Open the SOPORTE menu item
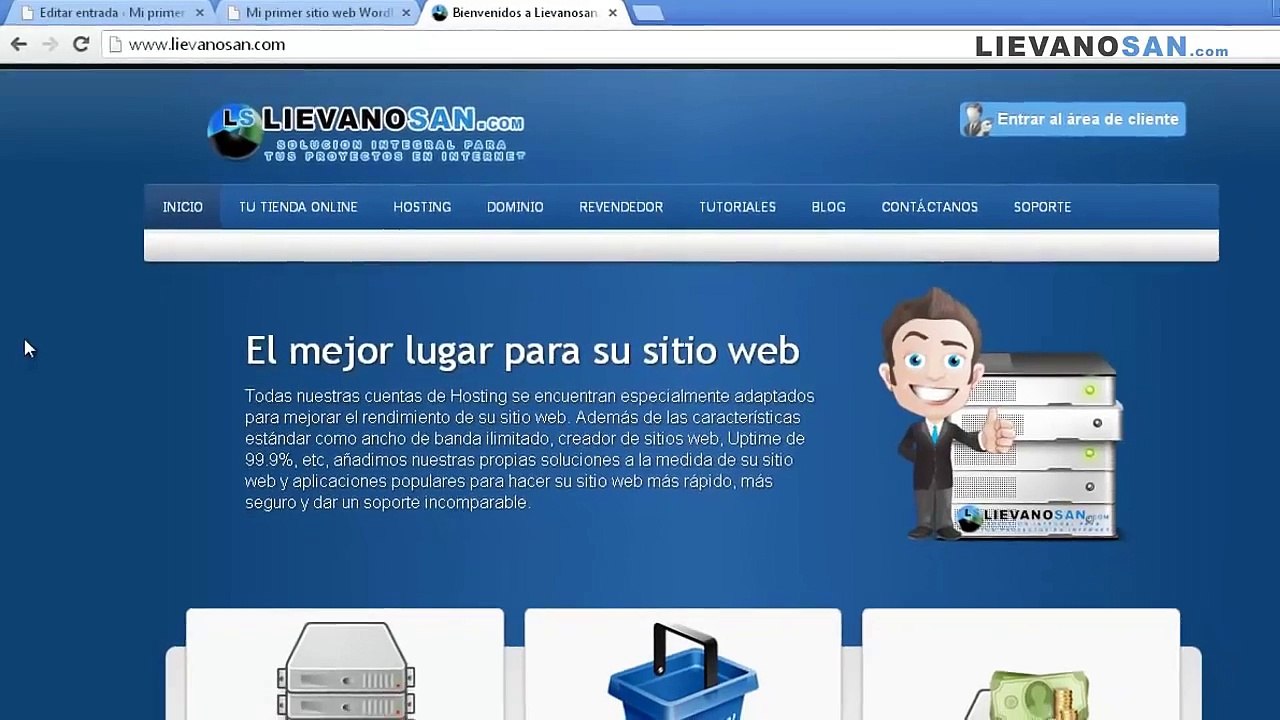 [1042, 207]
